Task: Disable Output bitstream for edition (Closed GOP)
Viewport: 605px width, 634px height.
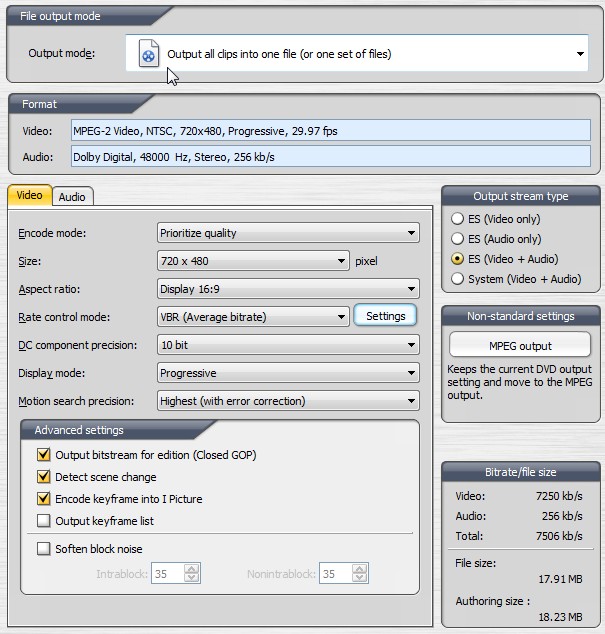Action: 44,455
